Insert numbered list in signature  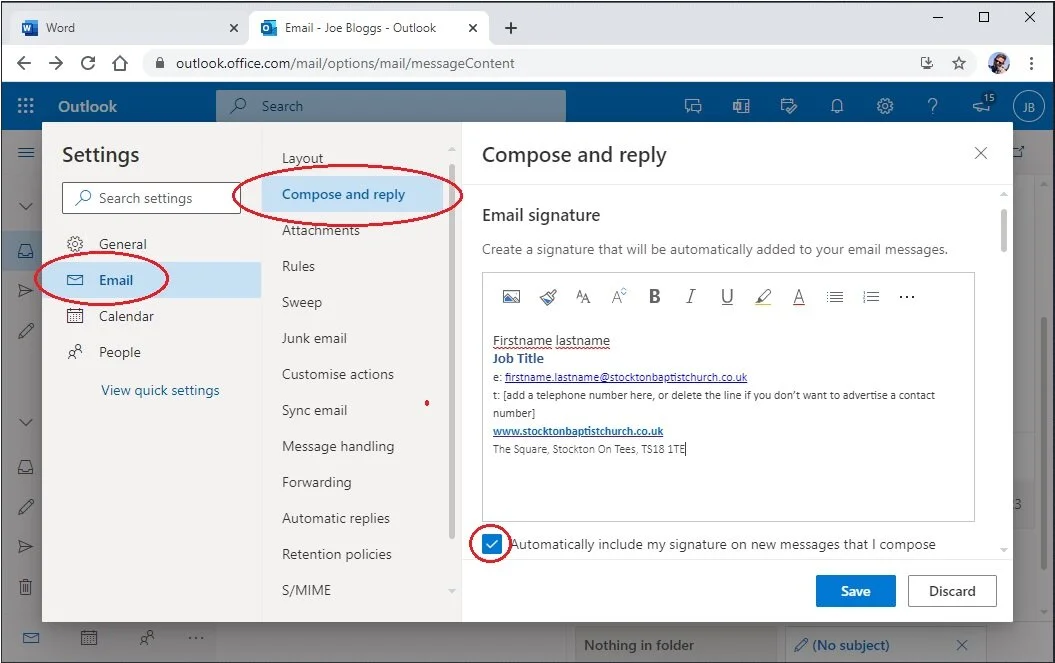(x=871, y=297)
